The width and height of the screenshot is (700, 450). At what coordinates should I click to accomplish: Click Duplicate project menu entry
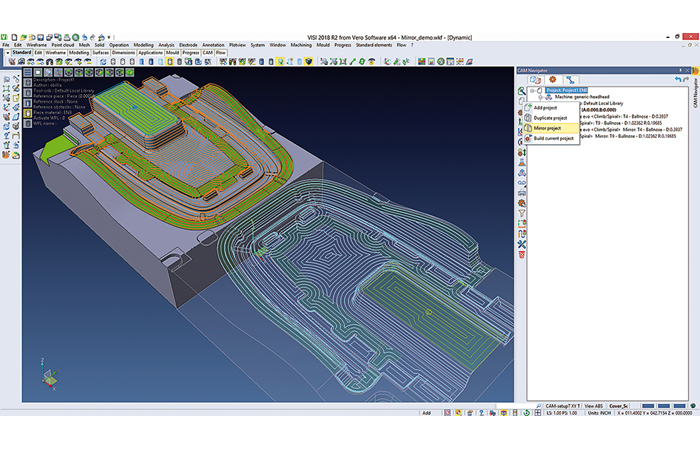(x=551, y=118)
